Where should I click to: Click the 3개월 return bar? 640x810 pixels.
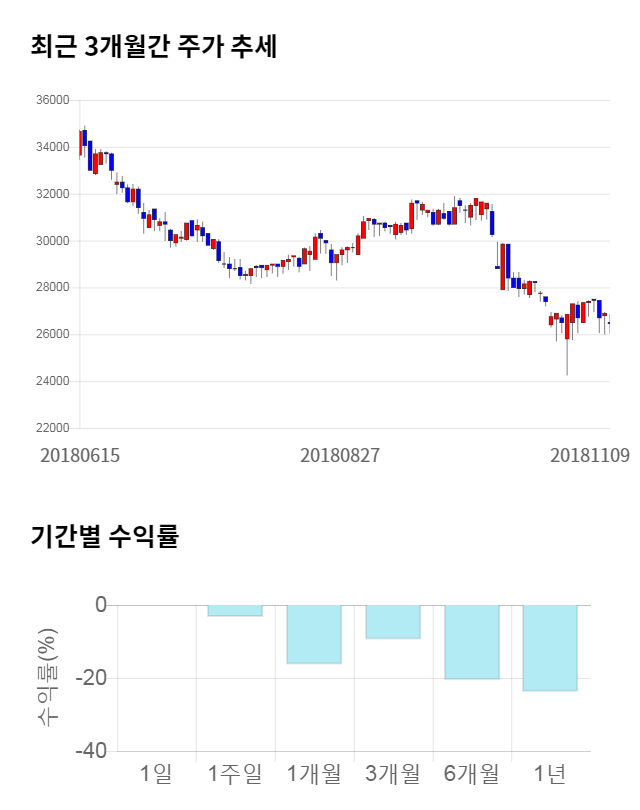(x=393, y=622)
